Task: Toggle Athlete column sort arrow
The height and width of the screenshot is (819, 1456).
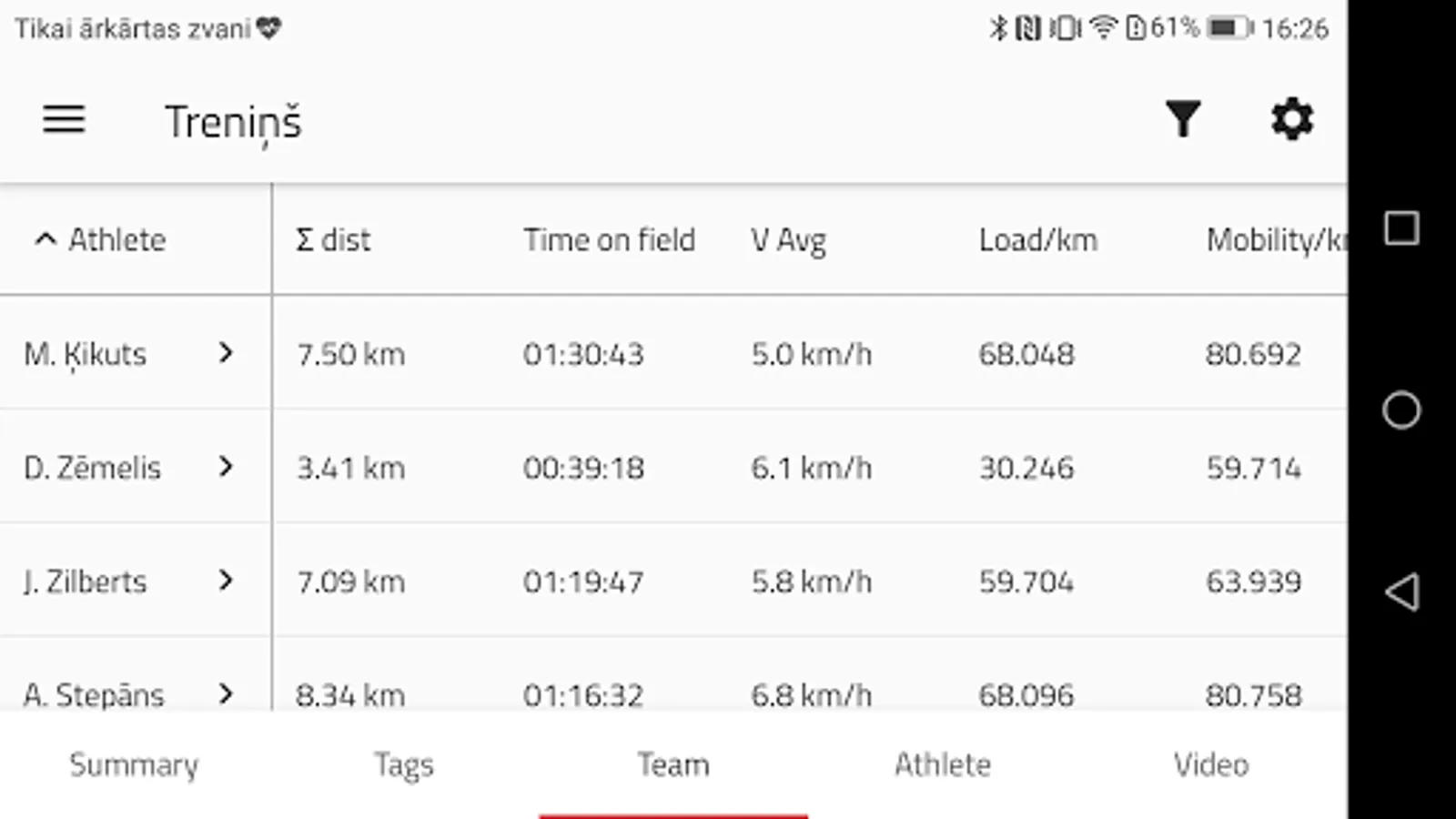Action: coord(45,240)
